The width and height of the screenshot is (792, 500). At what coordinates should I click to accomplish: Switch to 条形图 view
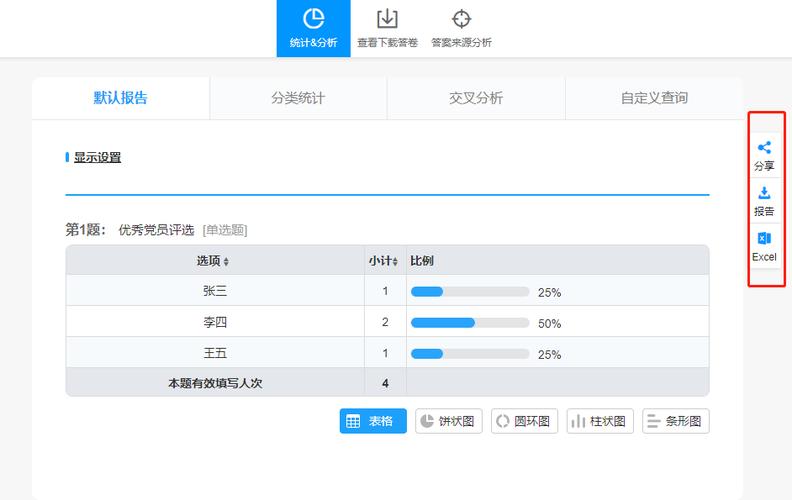coord(676,421)
